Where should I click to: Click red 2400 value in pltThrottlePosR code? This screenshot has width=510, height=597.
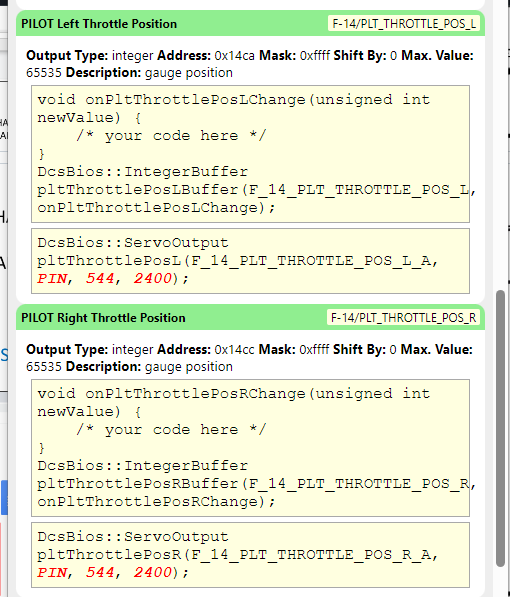(153, 572)
